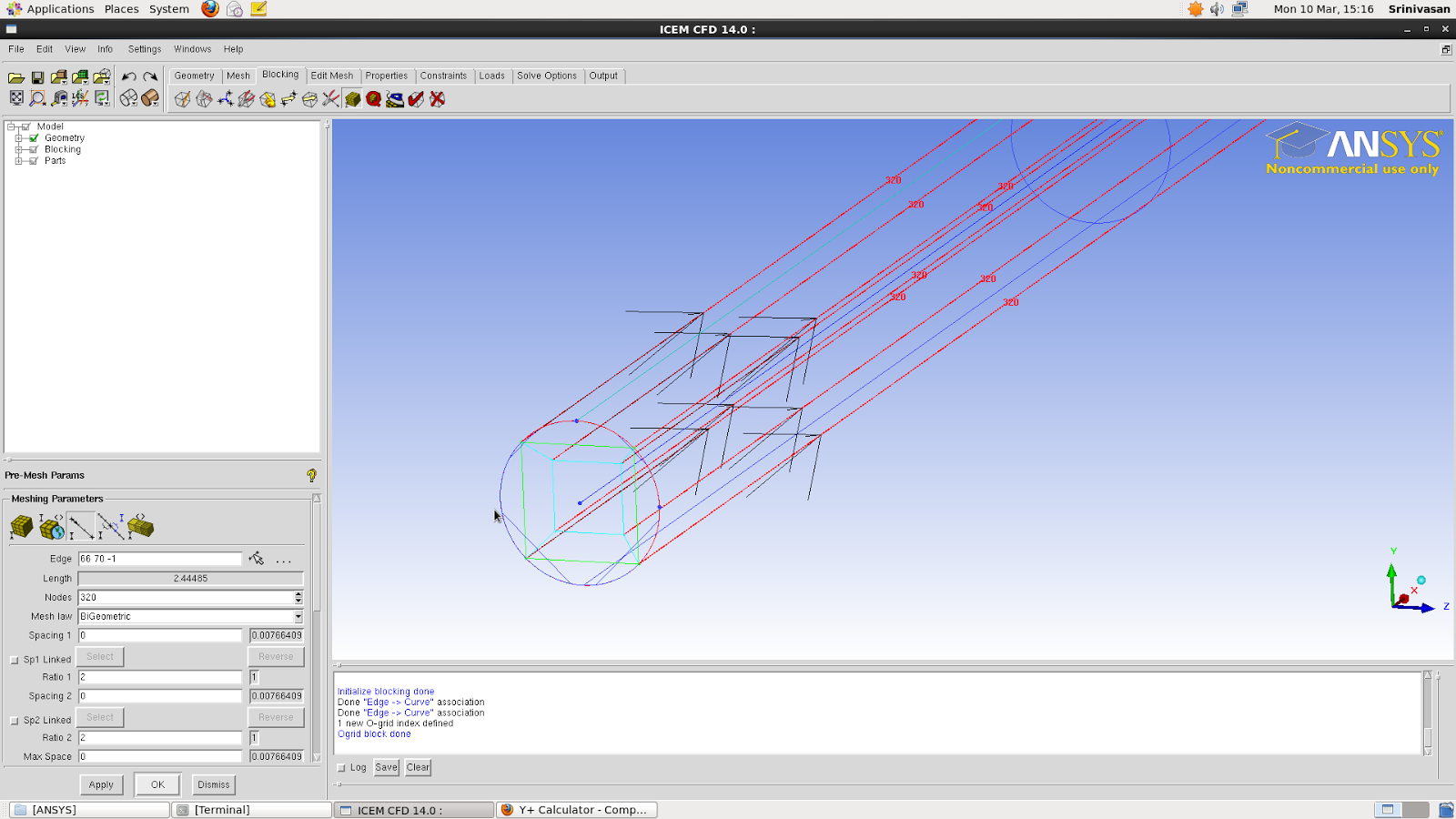The image size is (1456, 819).
Task: Increase Nodes value using the stepper arrows
Action: (x=298, y=594)
